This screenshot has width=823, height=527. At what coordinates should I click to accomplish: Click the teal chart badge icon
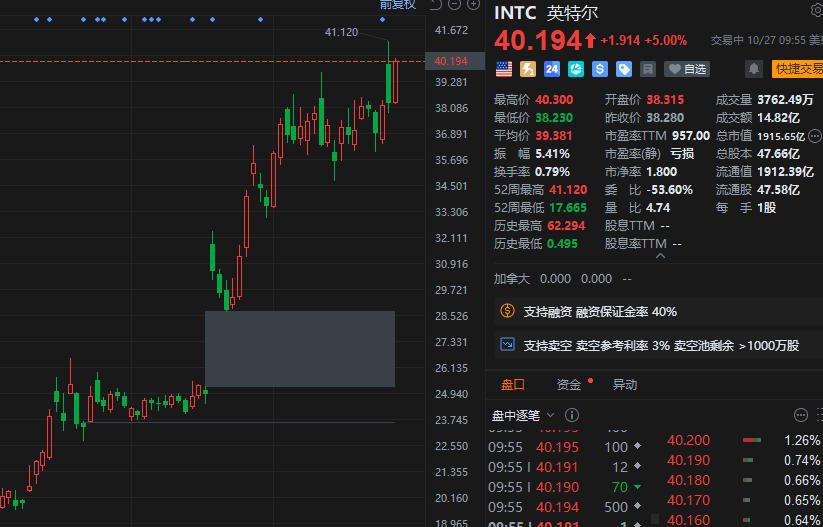click(576, 69)
